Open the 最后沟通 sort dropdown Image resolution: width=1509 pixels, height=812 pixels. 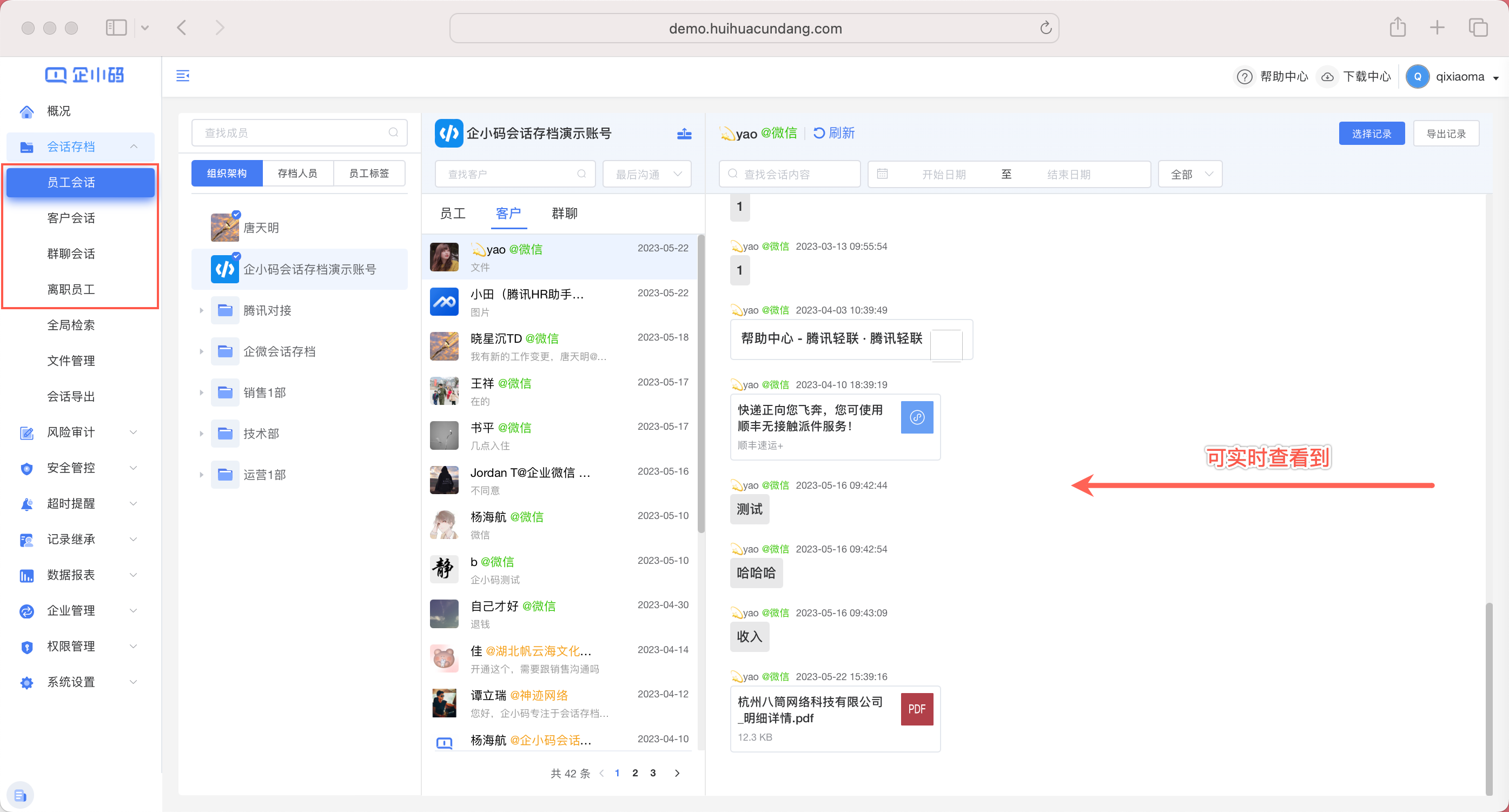tap(647, 174)
